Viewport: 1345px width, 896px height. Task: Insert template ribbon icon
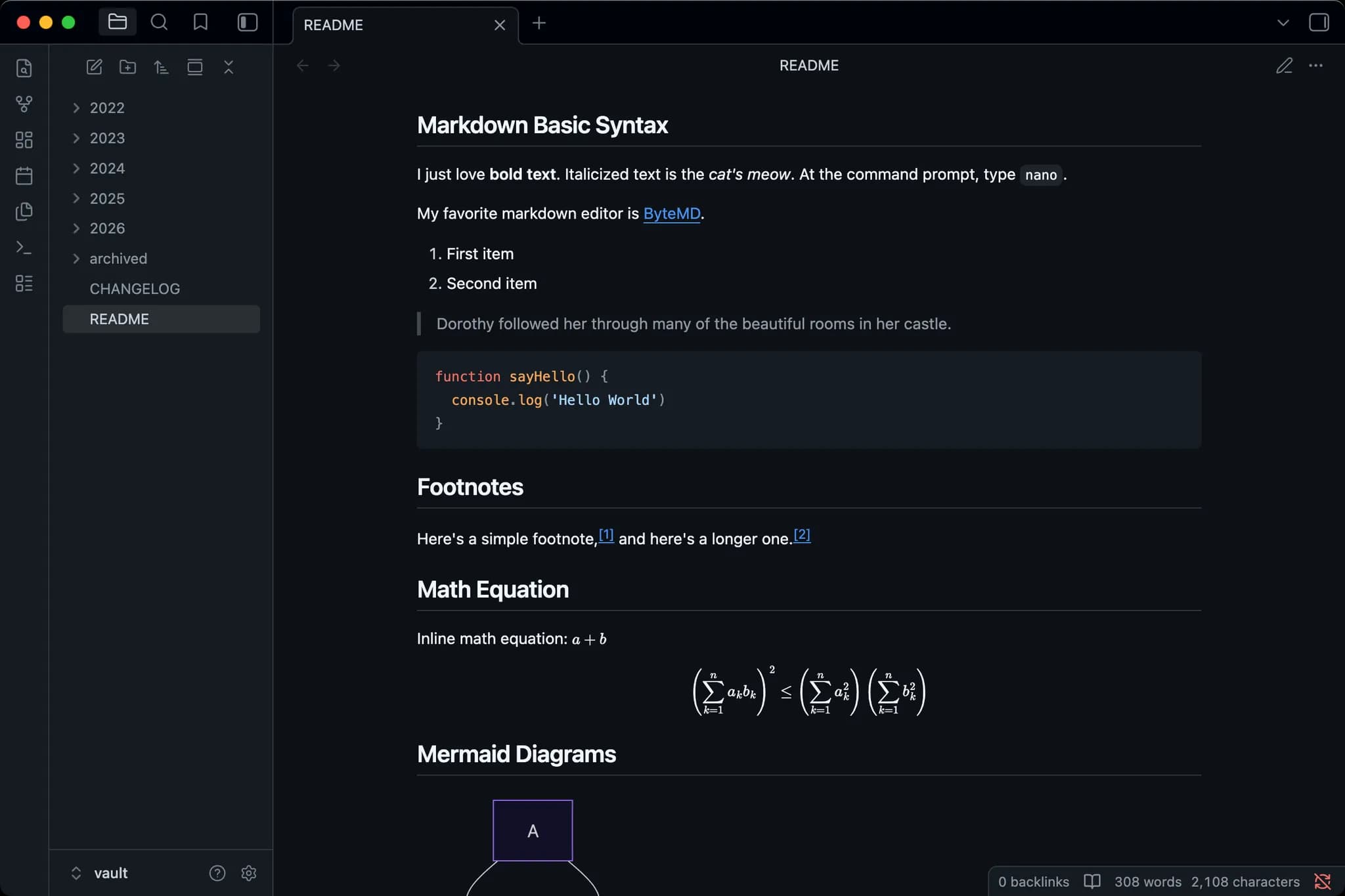(24, 211)
